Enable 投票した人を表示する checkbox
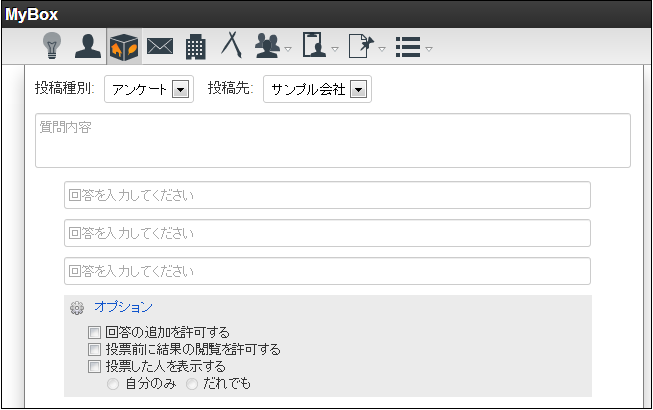 [x=95, y=367]
